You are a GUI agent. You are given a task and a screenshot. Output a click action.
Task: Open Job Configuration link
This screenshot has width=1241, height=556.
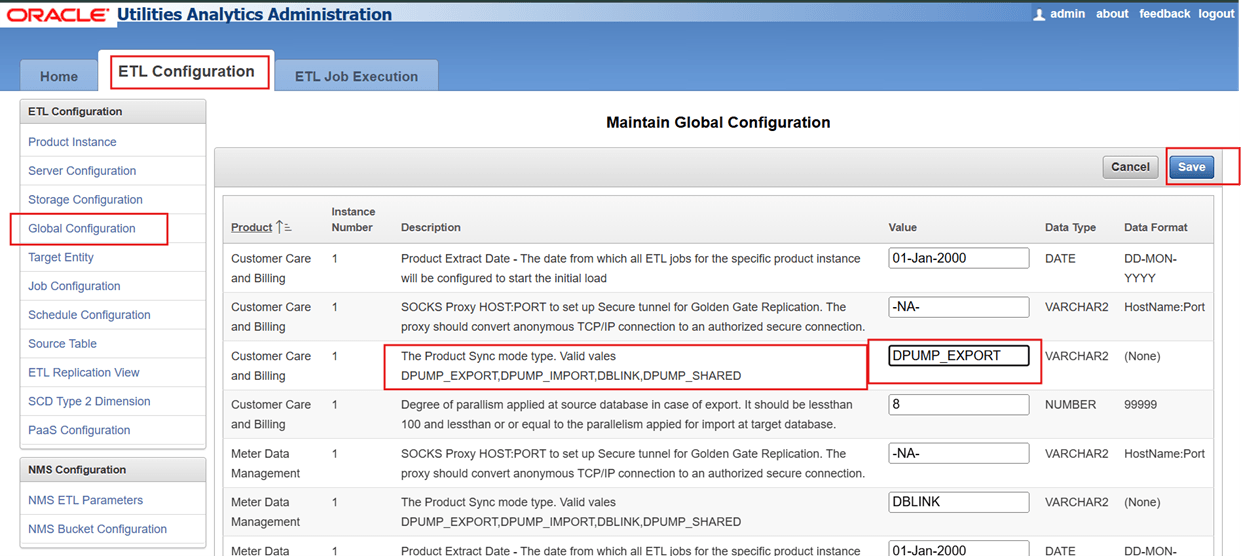(74, 286)
